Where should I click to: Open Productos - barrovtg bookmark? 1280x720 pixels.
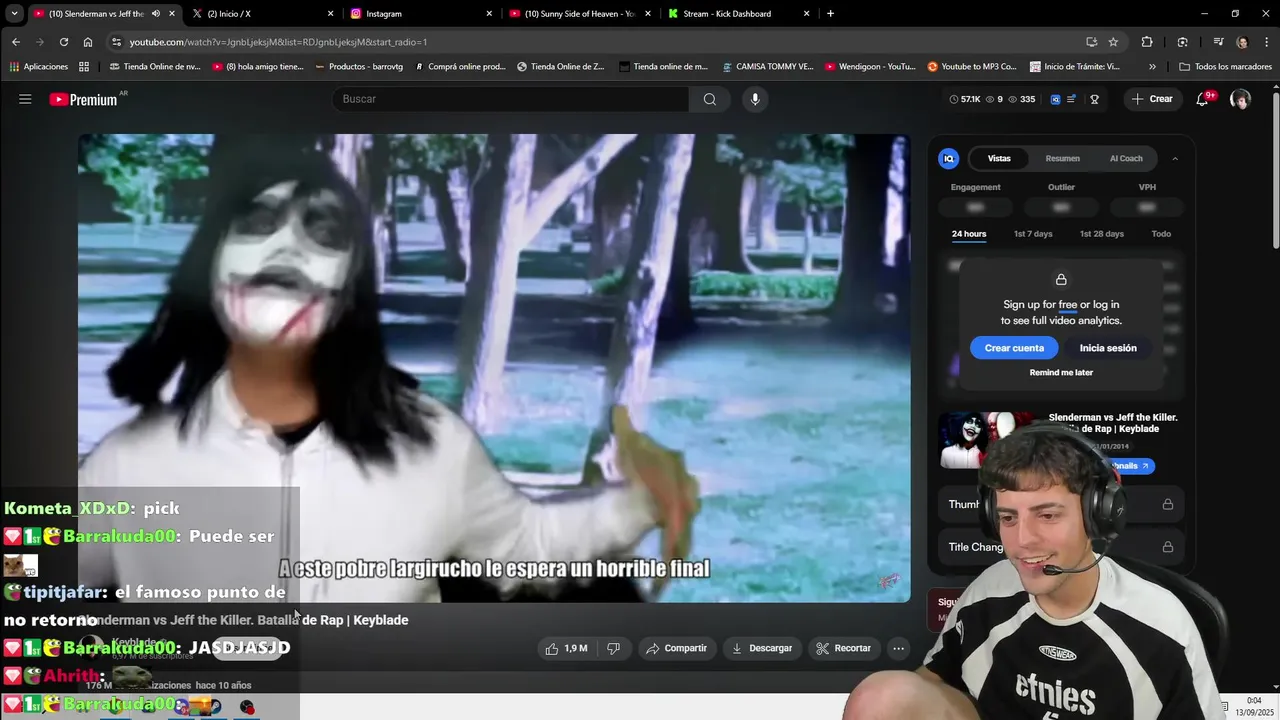[x=358, y=67]
